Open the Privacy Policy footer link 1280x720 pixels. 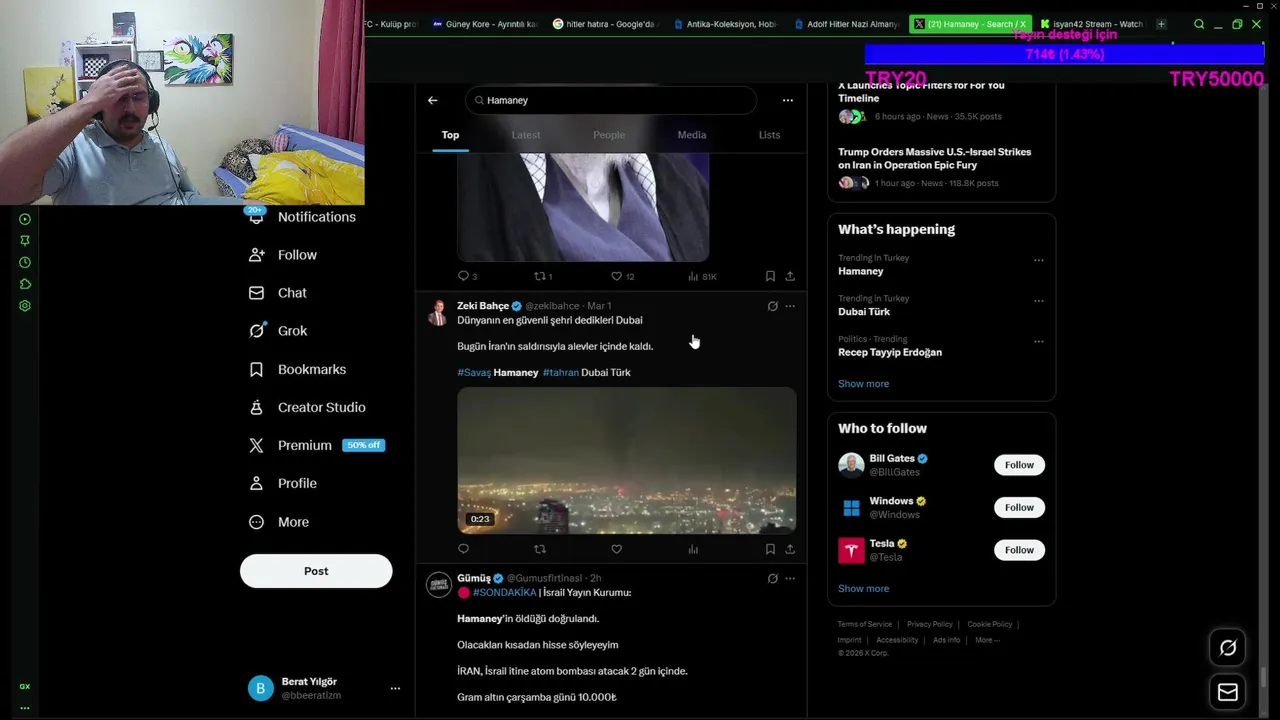click(930, 624)
